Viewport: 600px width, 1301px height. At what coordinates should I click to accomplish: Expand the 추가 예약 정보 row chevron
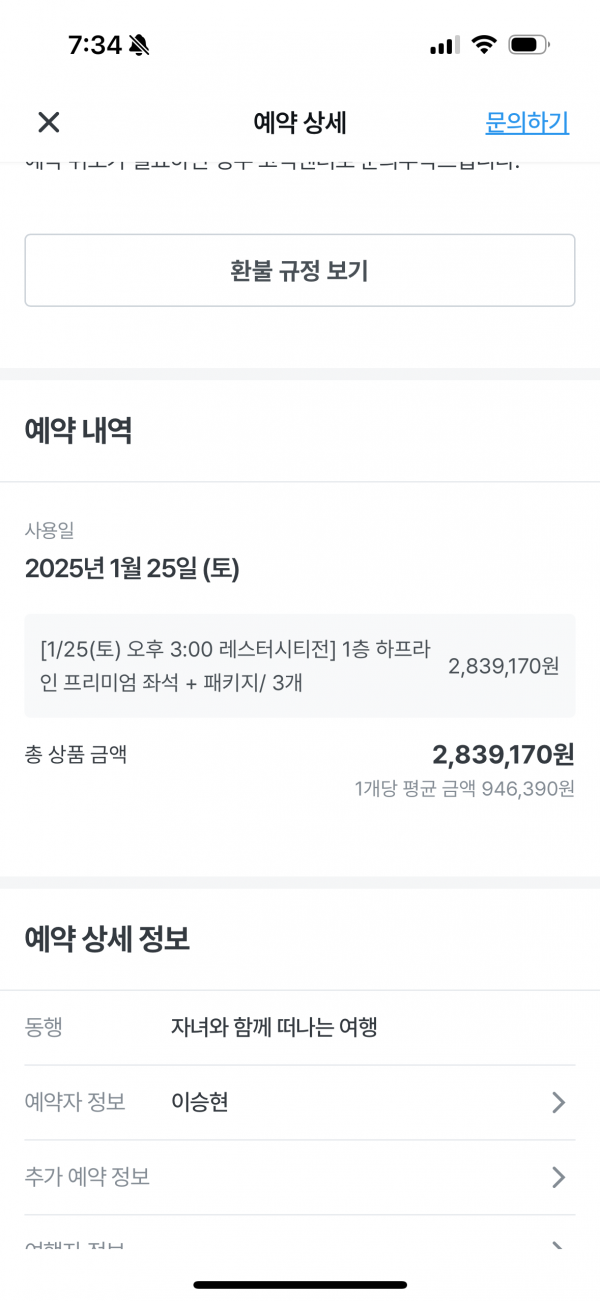click(558, 1177)
